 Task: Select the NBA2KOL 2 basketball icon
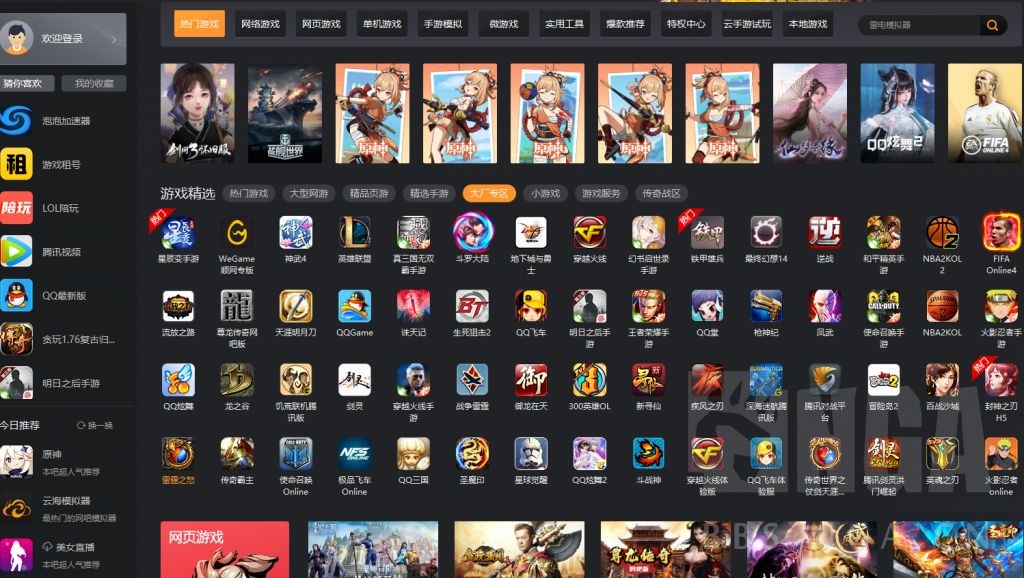[x=942, y=233]
